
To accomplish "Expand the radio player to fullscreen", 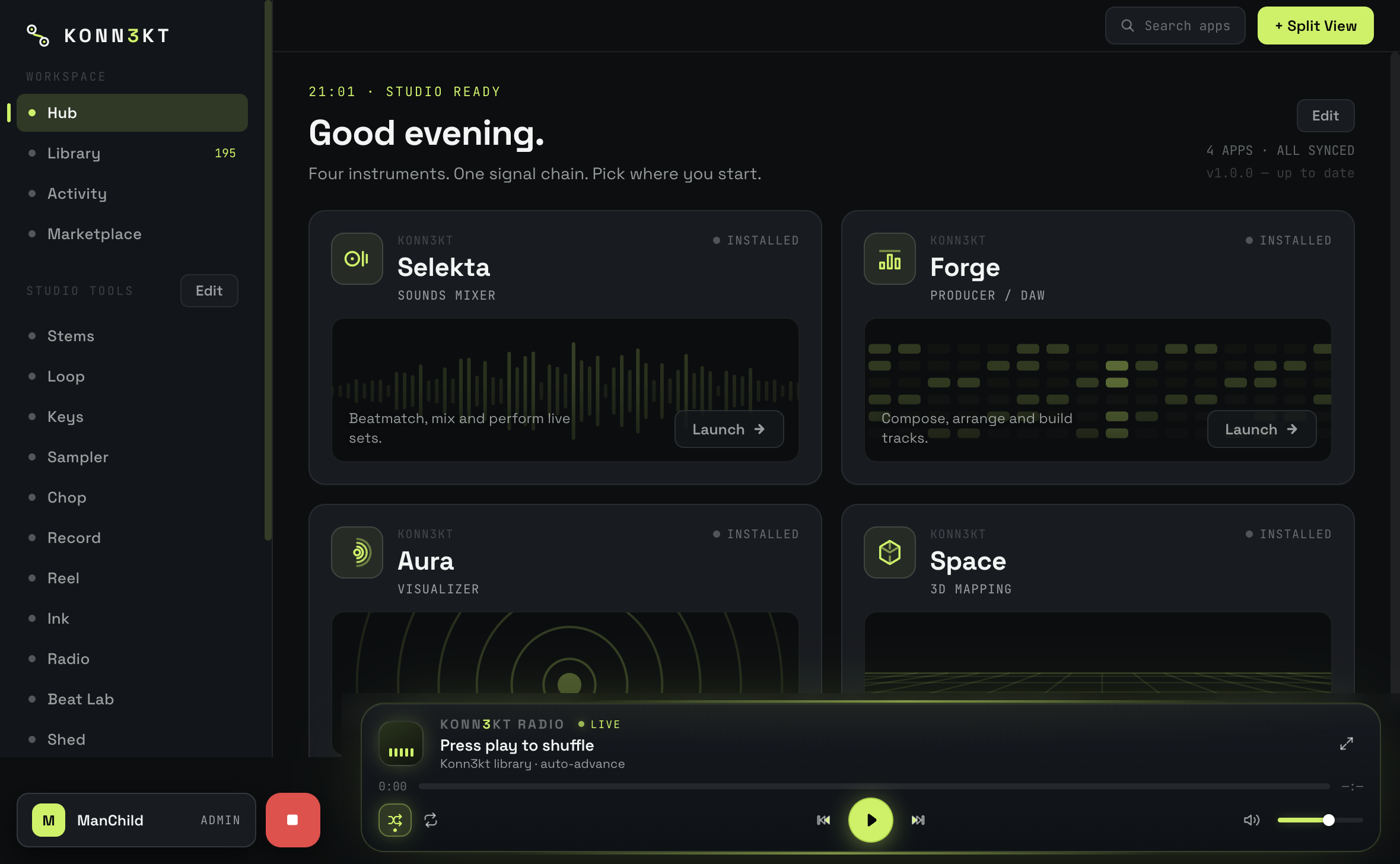I will pyautogui.click(x=1346, y=744).
